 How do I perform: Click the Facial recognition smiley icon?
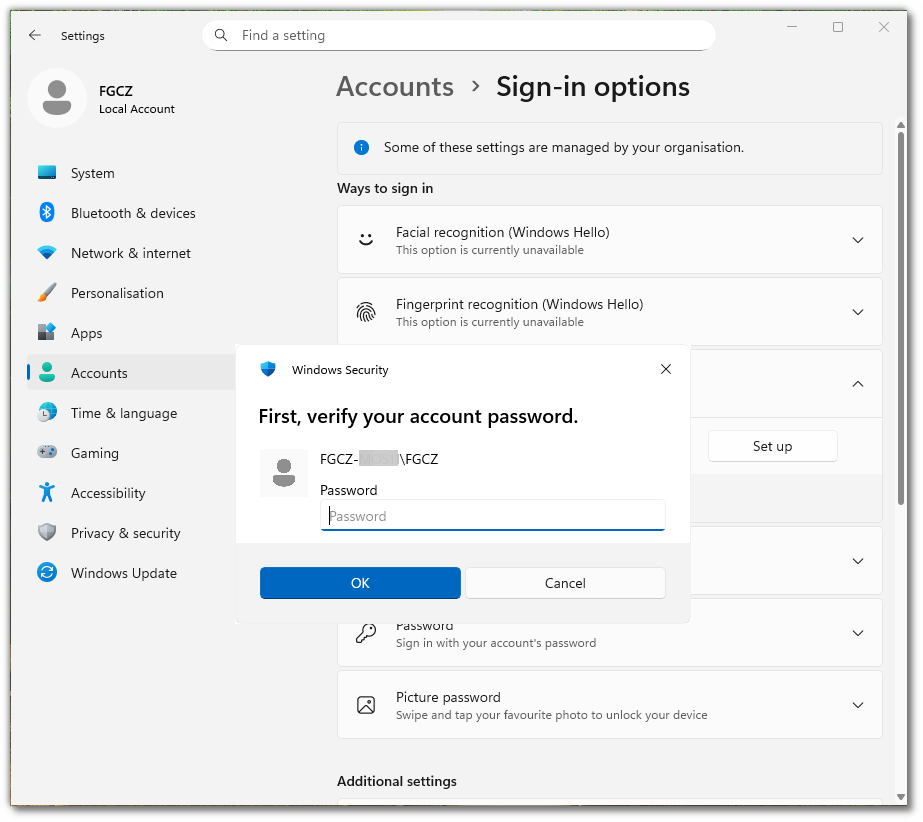tap(366, 240)
